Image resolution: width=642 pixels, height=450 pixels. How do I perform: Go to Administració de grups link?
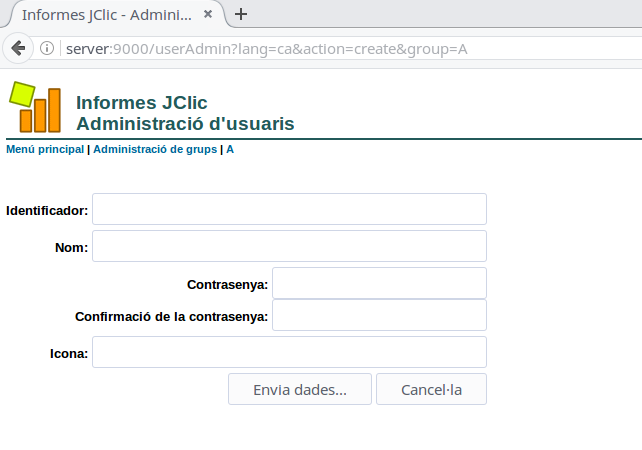(x=155, y=149)
